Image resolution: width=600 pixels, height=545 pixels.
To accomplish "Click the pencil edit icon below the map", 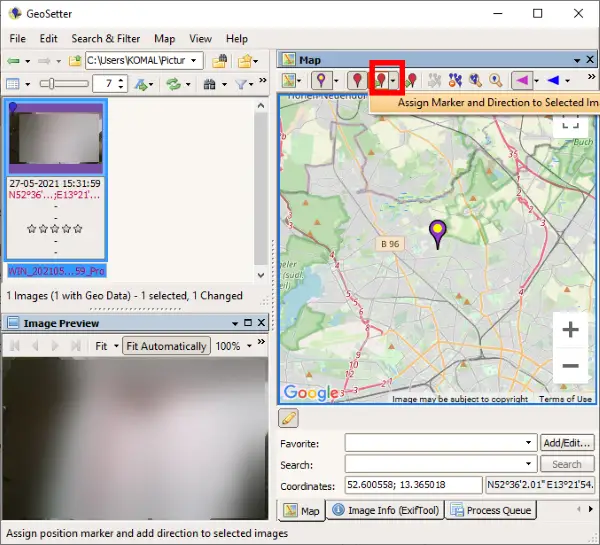I will (289, 418).
